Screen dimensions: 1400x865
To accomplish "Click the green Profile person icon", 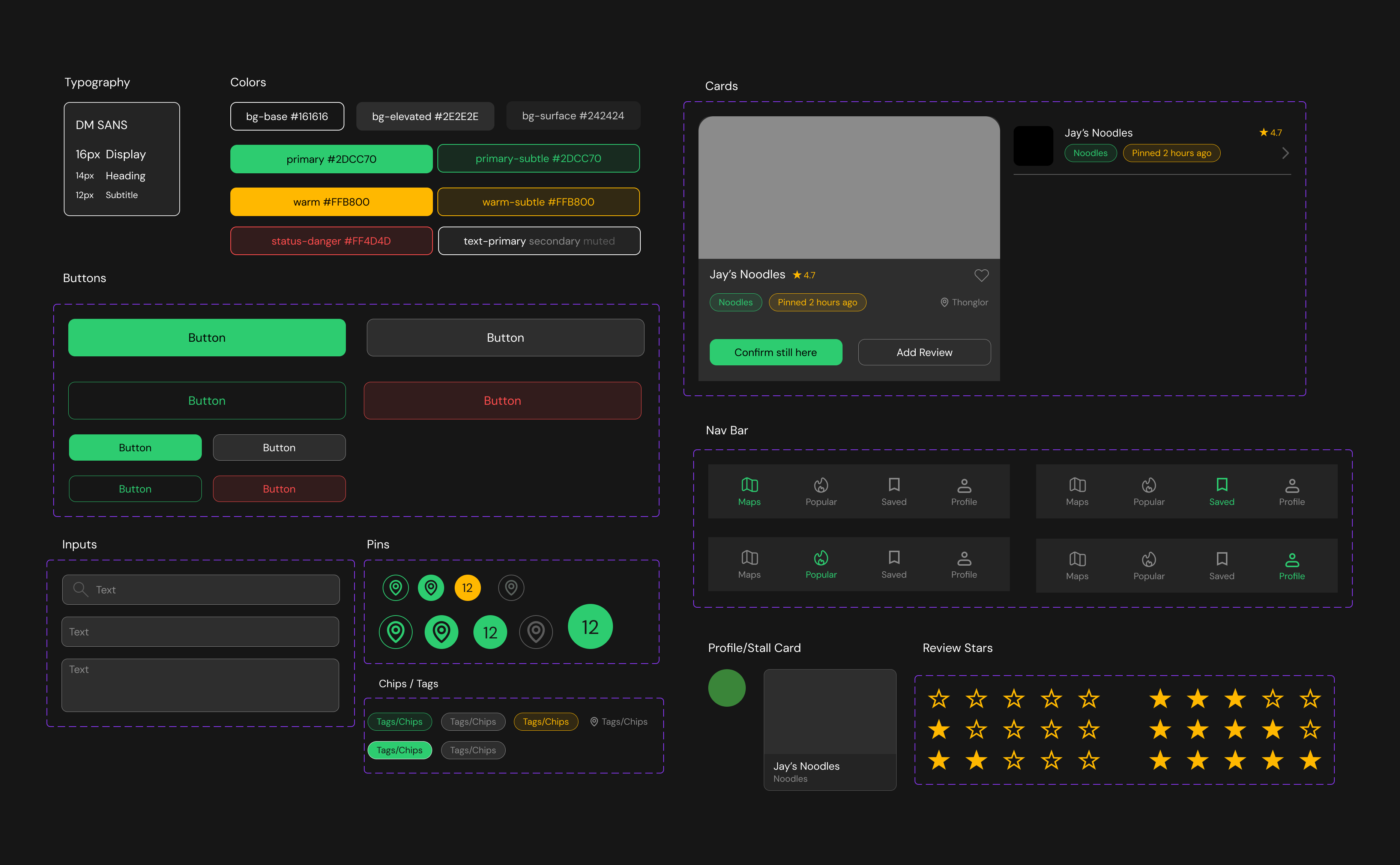I will click(1292, 560).
